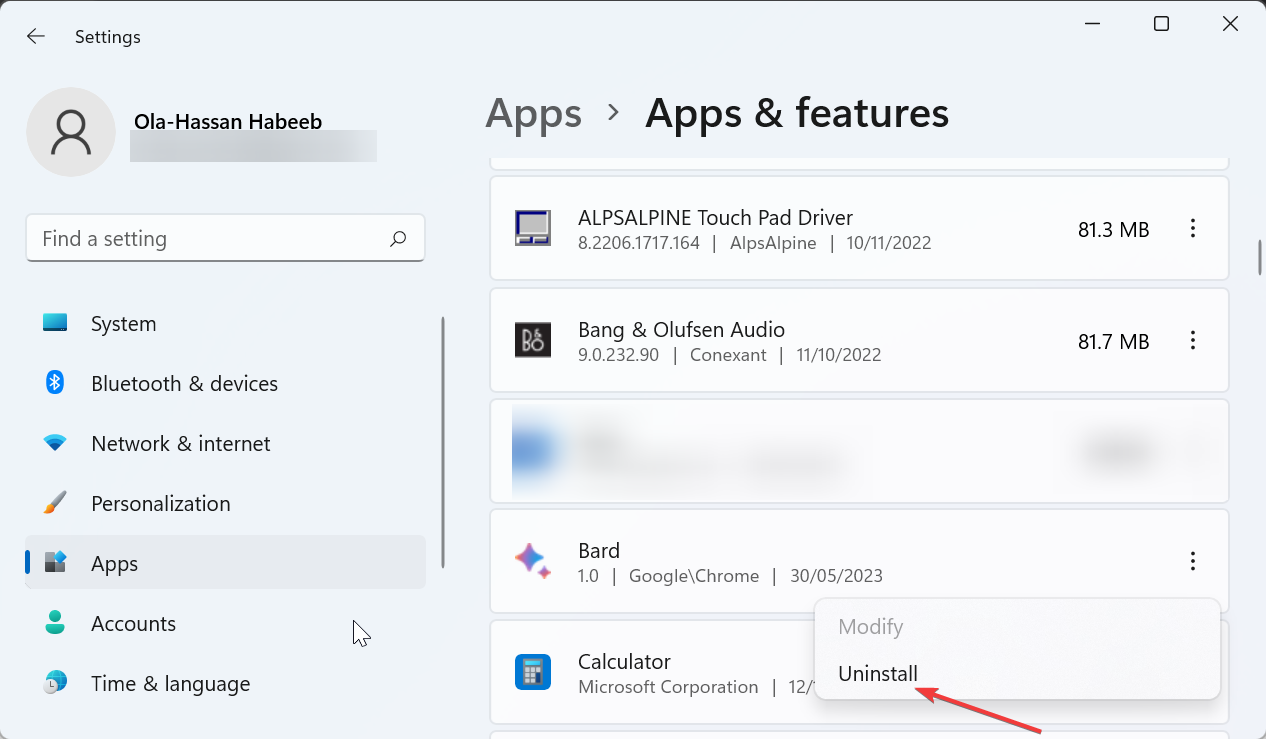Screen dimensions: 1266x739
Task: Select the Accounts person icon
Action: click(55, 622)
